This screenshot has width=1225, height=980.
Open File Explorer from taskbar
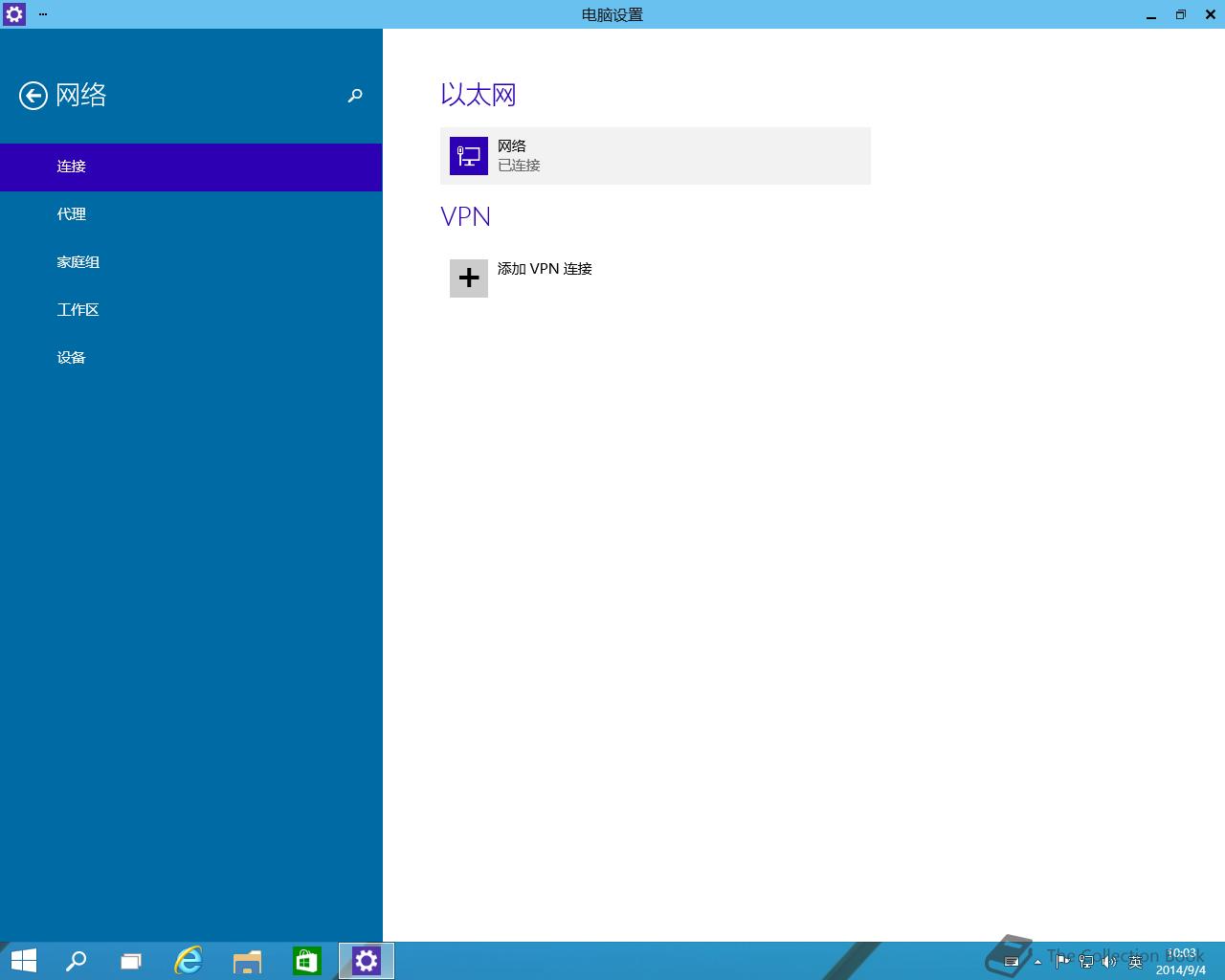tap(247, 961)
